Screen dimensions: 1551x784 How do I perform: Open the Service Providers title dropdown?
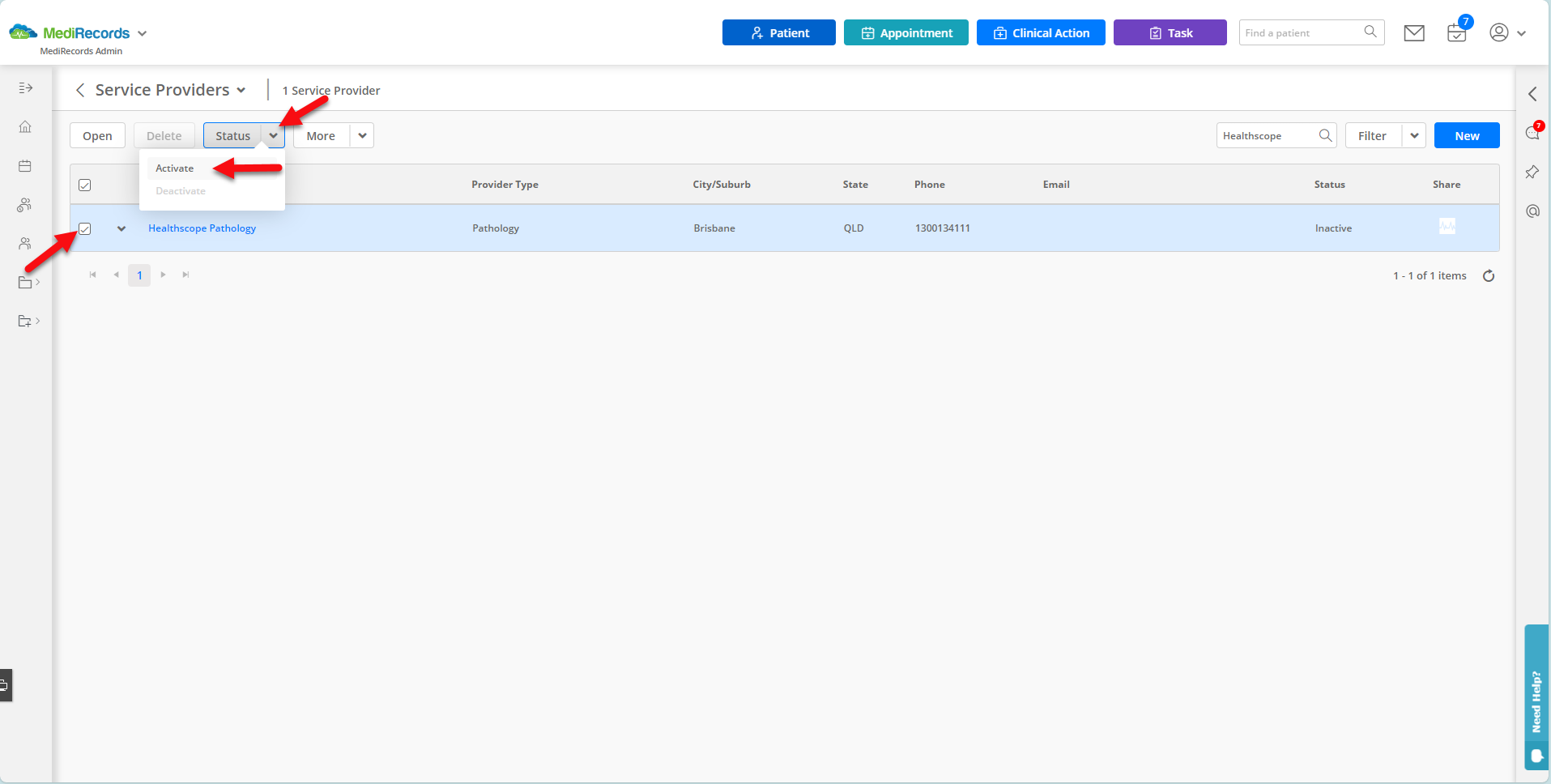click(x=241, y=90)
